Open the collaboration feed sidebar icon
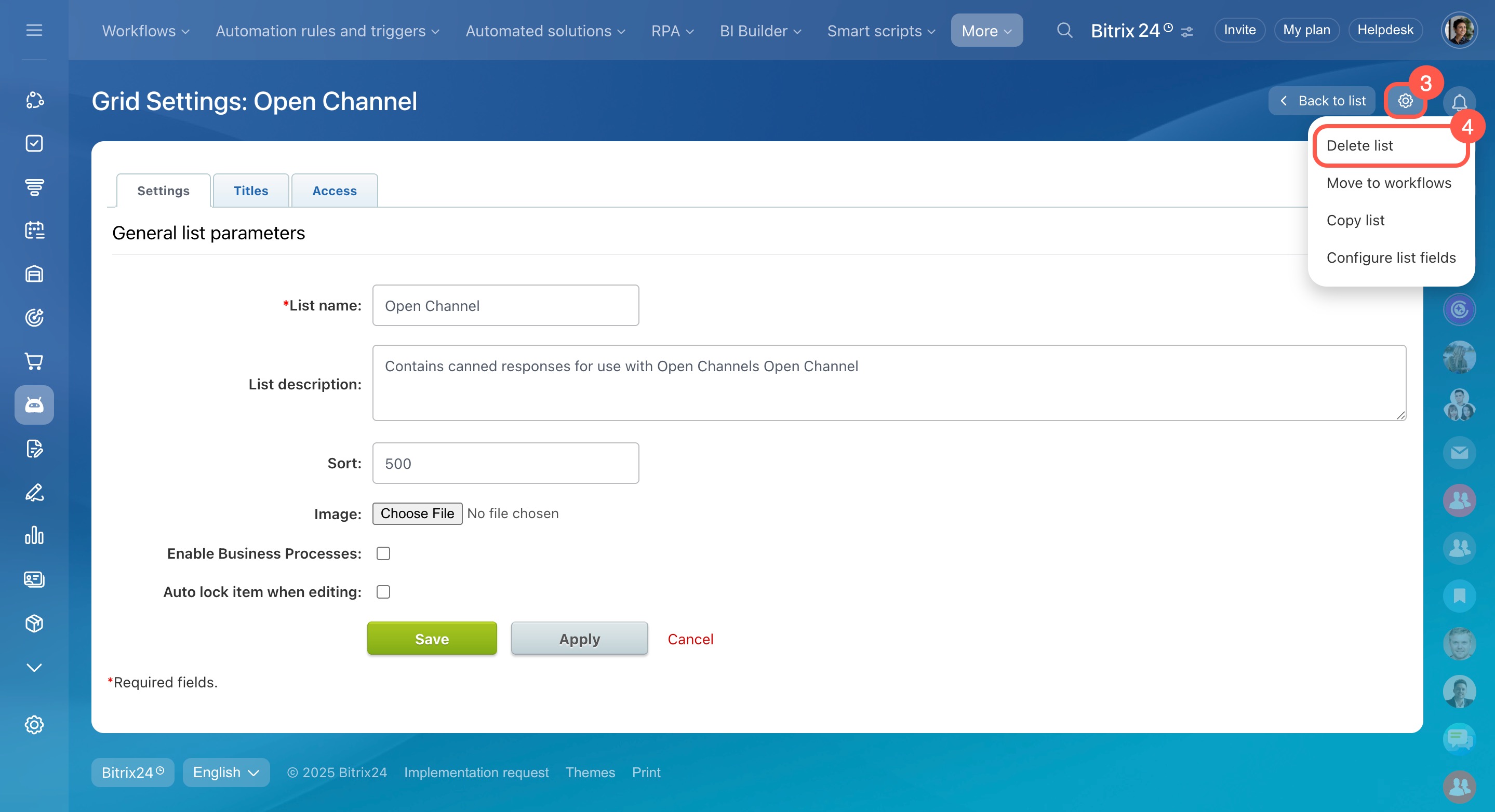 (34, 100)
